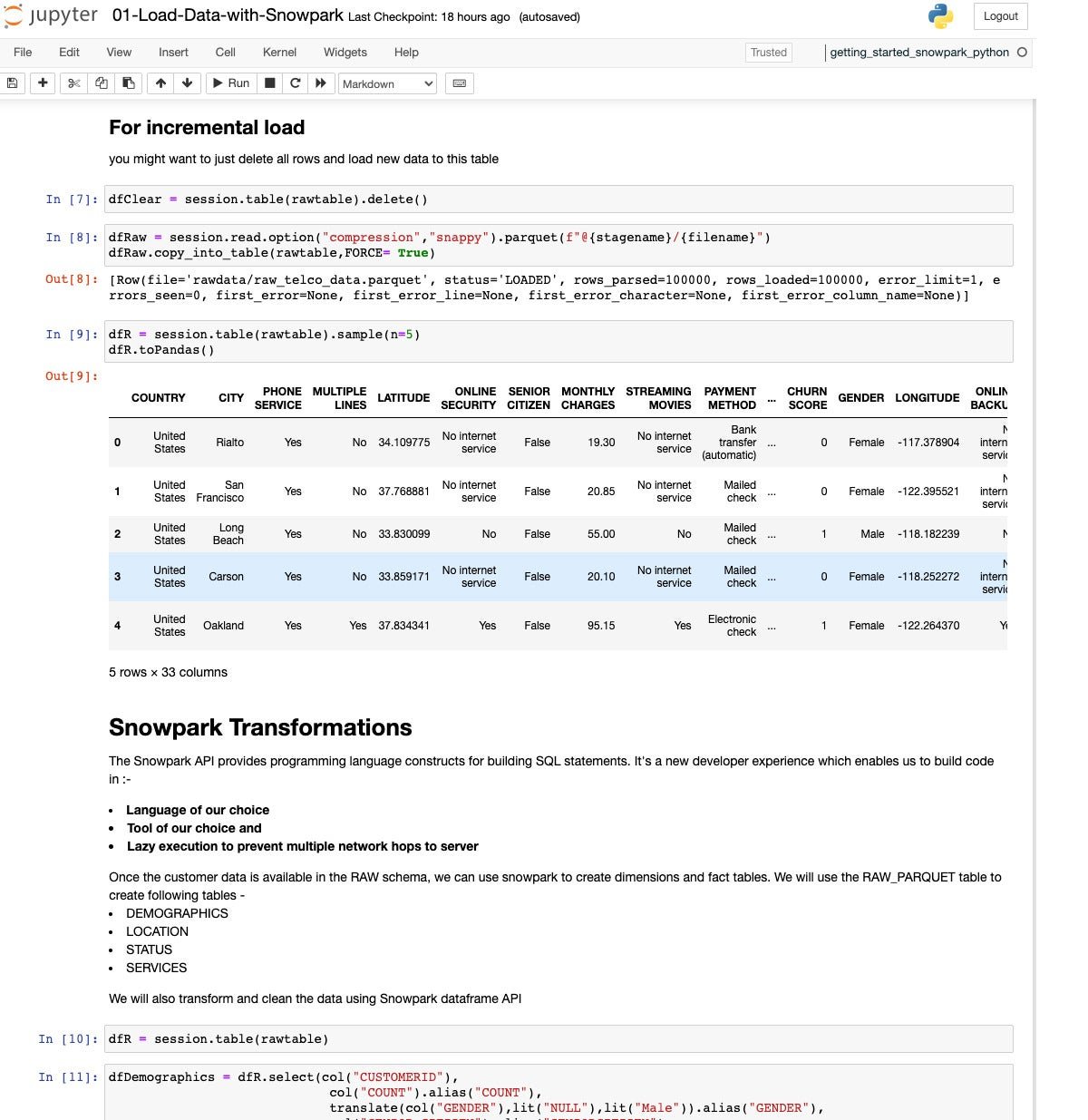Image resolution: width=1088 pixels, height=1120 pixels.
Task: Move selected cell down arrow
Action: click(x=187, y=83)
